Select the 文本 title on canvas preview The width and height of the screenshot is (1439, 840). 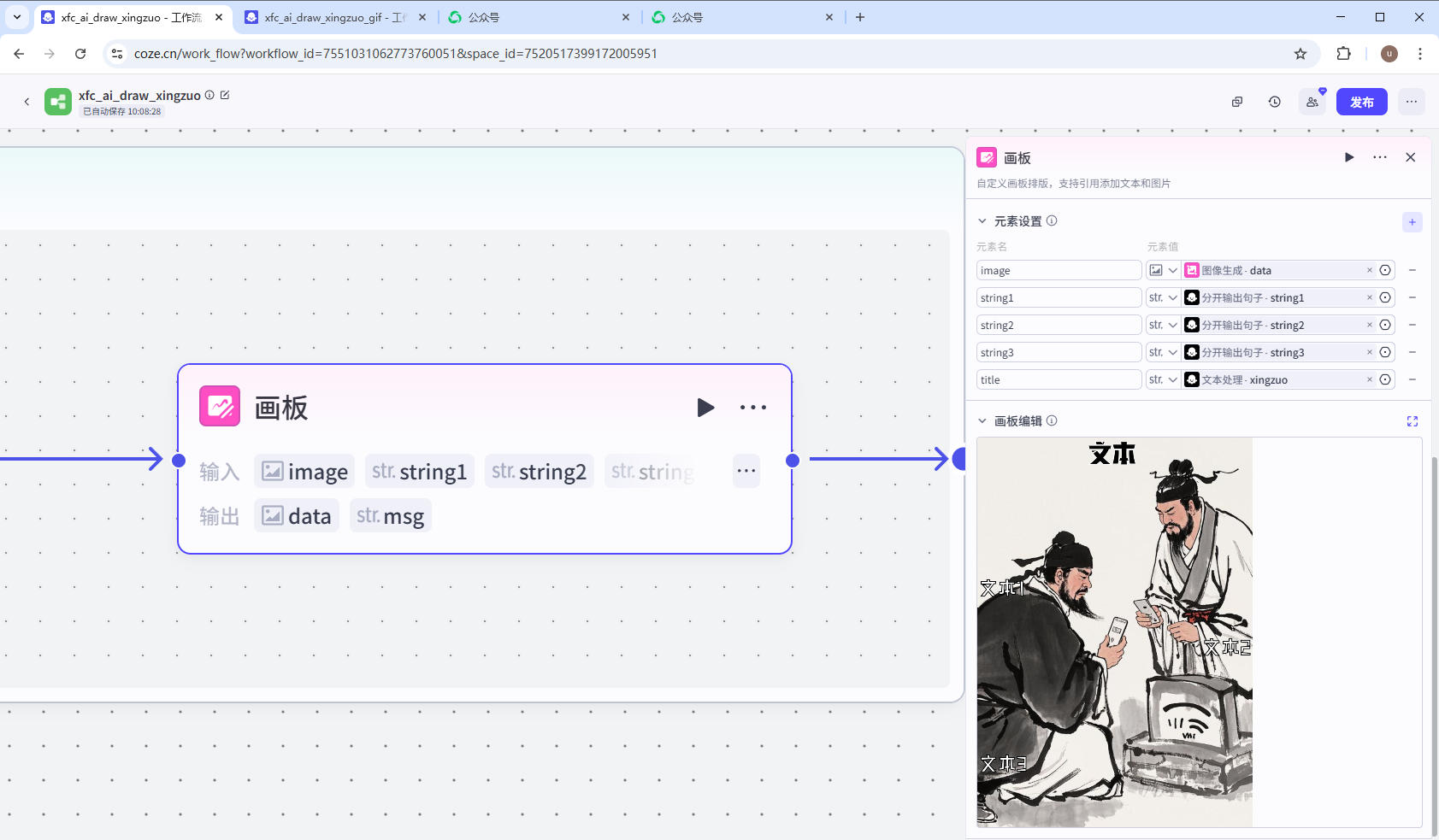coord(1112,454)
